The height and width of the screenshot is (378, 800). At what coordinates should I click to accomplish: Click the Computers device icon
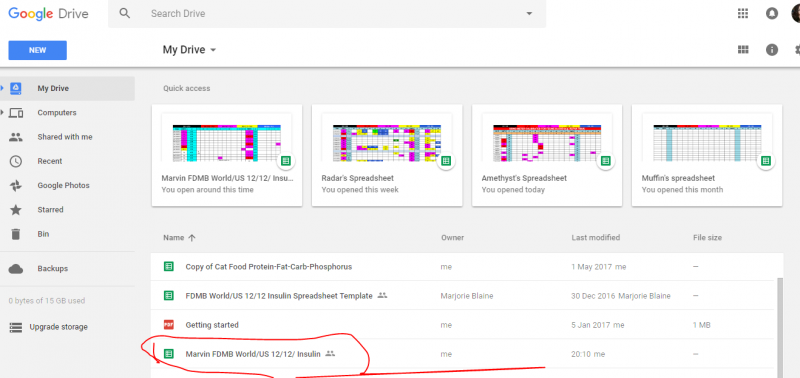tap(16, 113)
